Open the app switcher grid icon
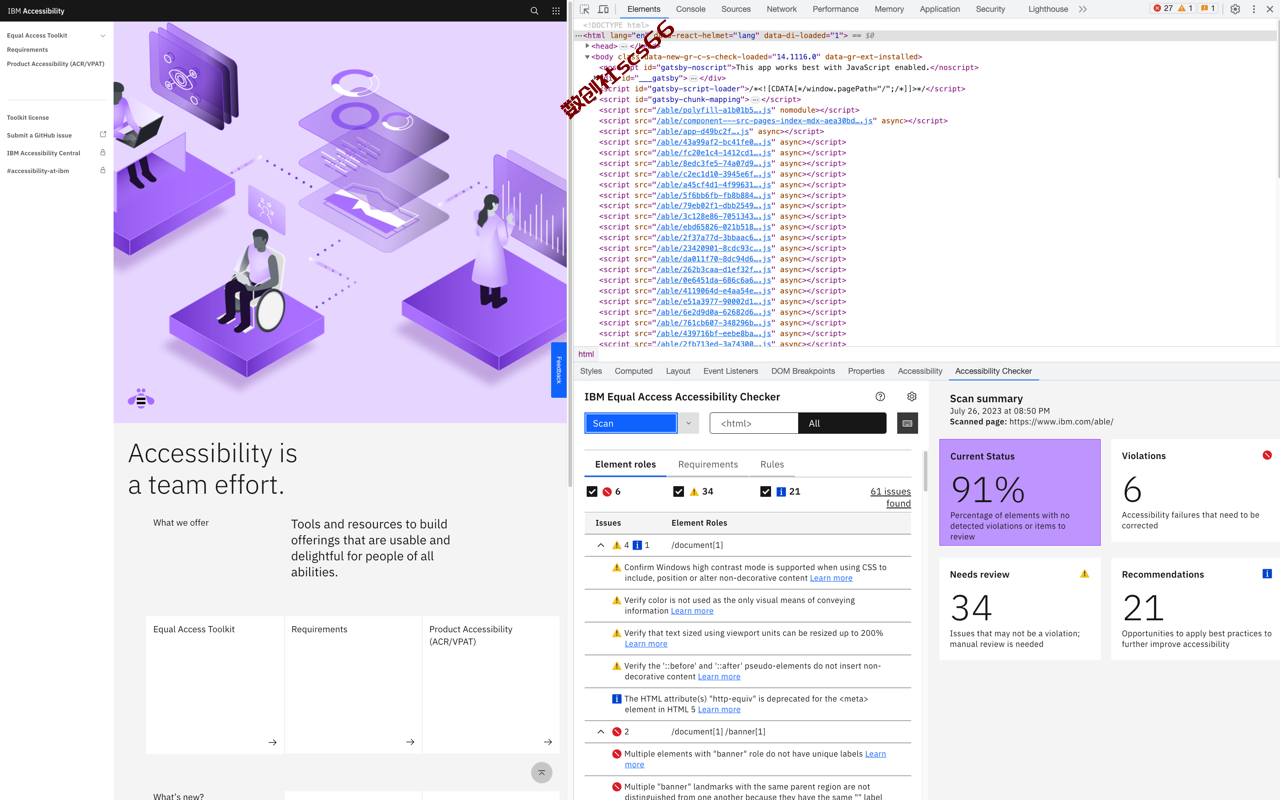Image resolution: width=1280 pixels, height=800 pixels. coord(556,11)
